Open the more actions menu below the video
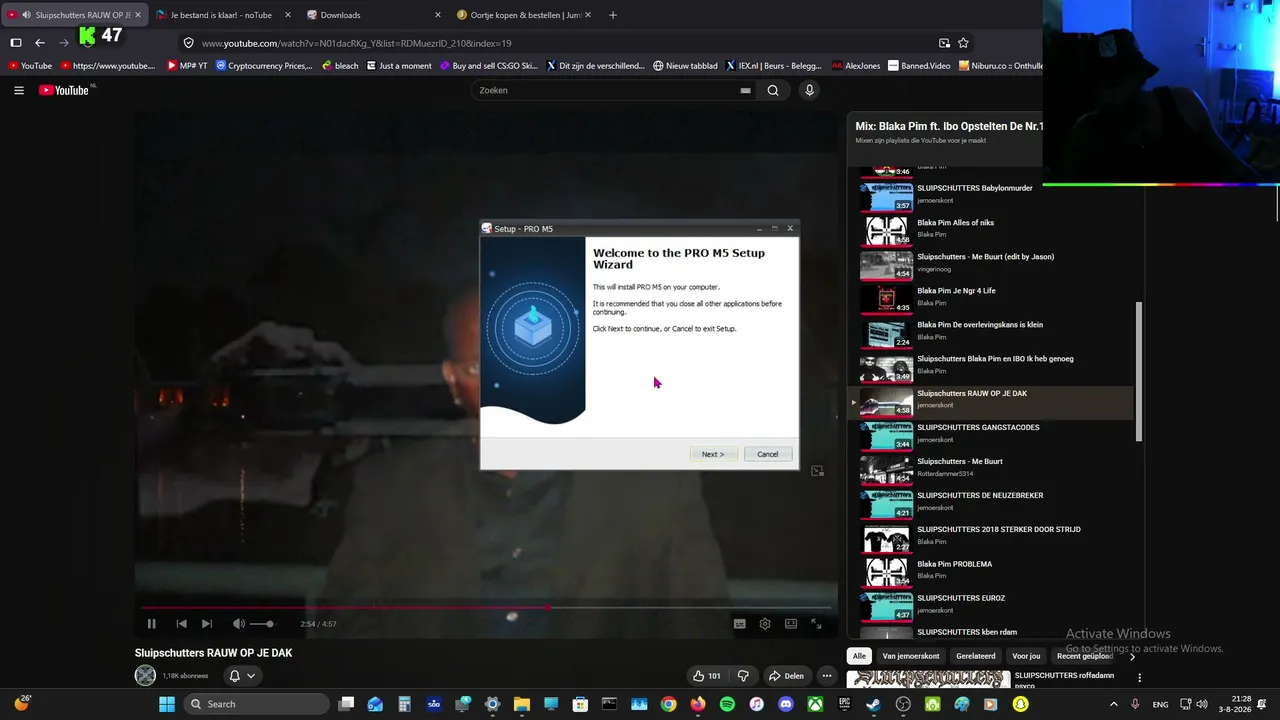 [x=826, y=676]
